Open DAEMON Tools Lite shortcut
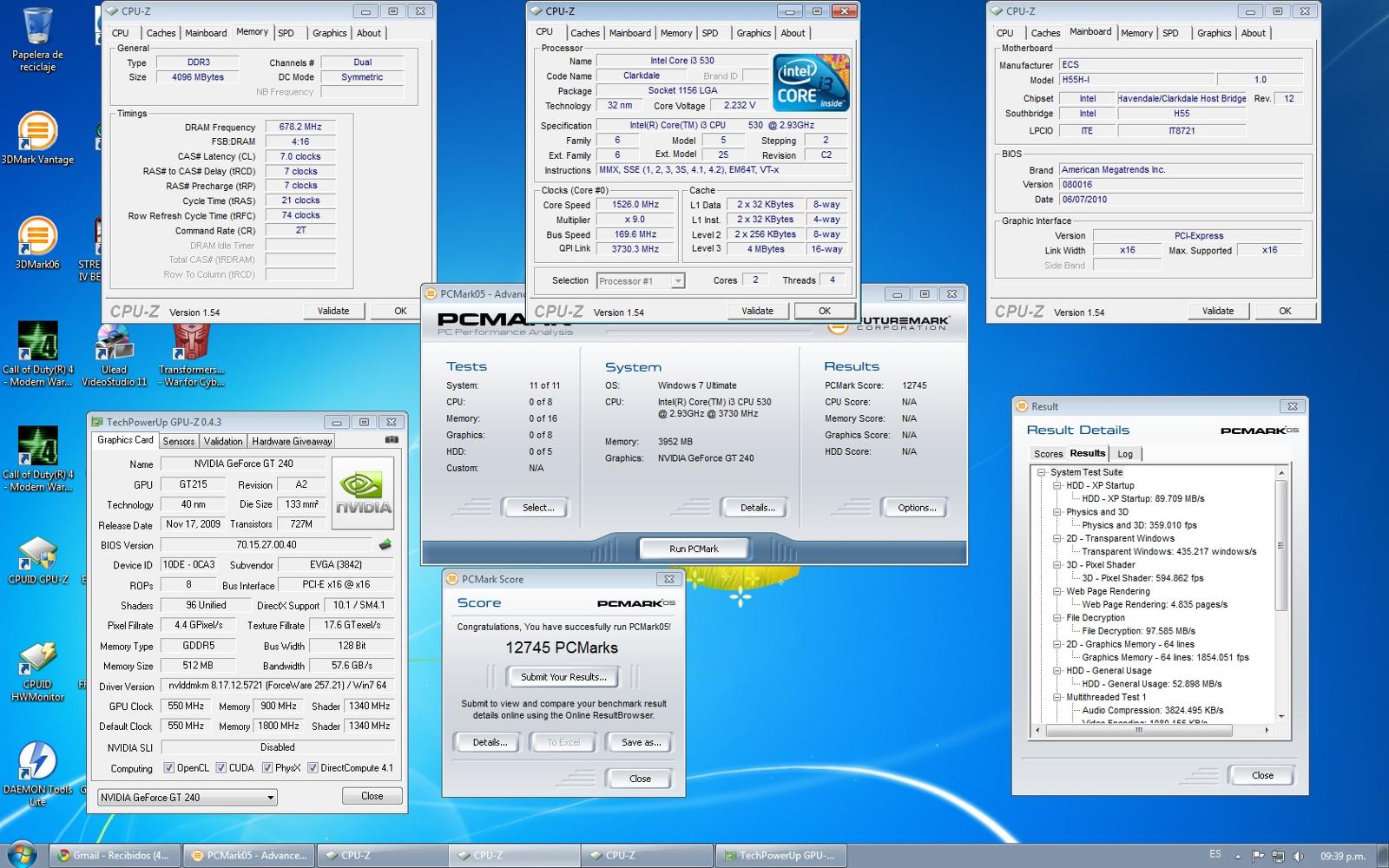This screenshot has width=1389, height=868. pyautogui.click(x=37, y=773)
